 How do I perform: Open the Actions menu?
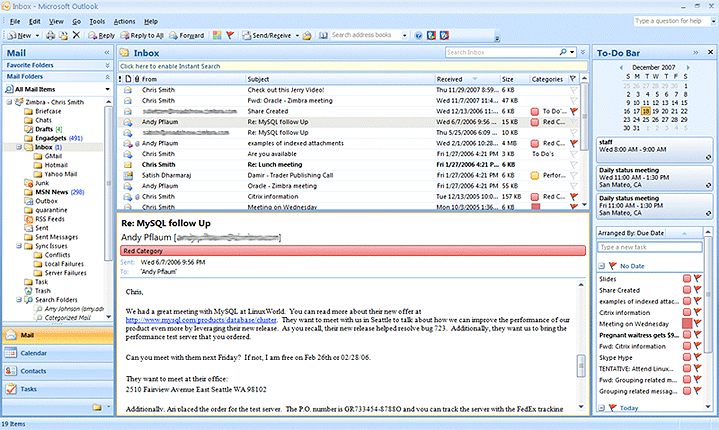pos(125,20)
